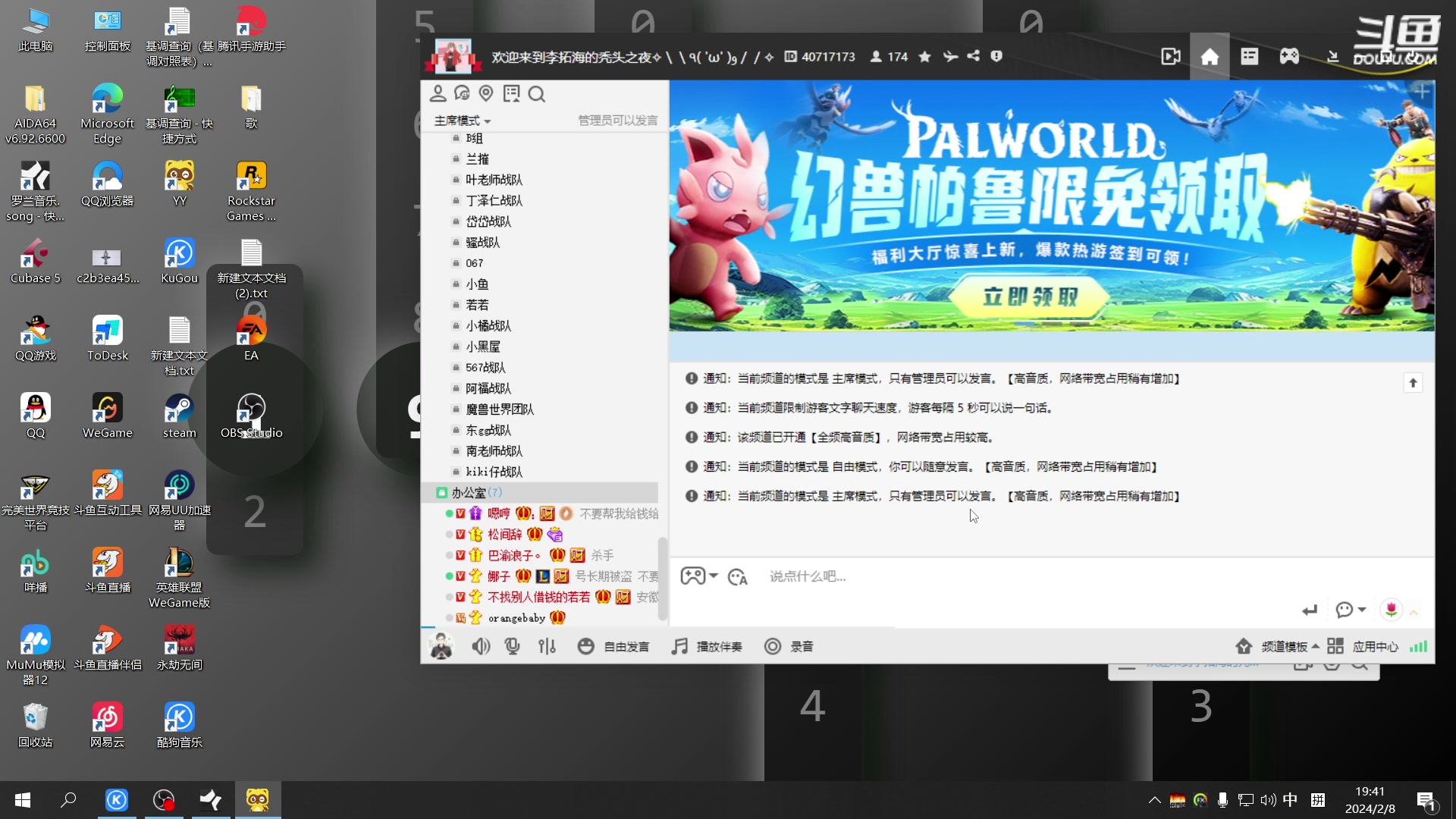Screen dimensions: 1456x819
Task: Mute the speaker output icon
Action: coord(481,646)
